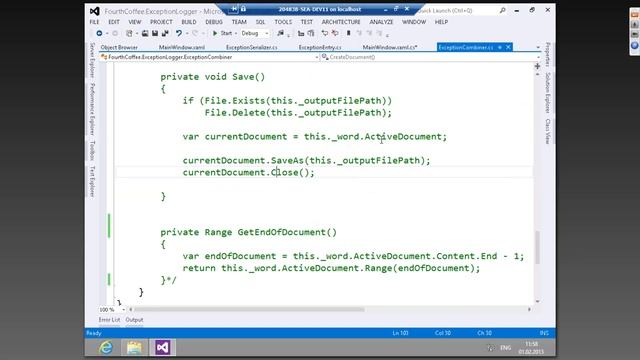Open the Output panel tab
Screen dimensions: 640x360
[134, 320]
